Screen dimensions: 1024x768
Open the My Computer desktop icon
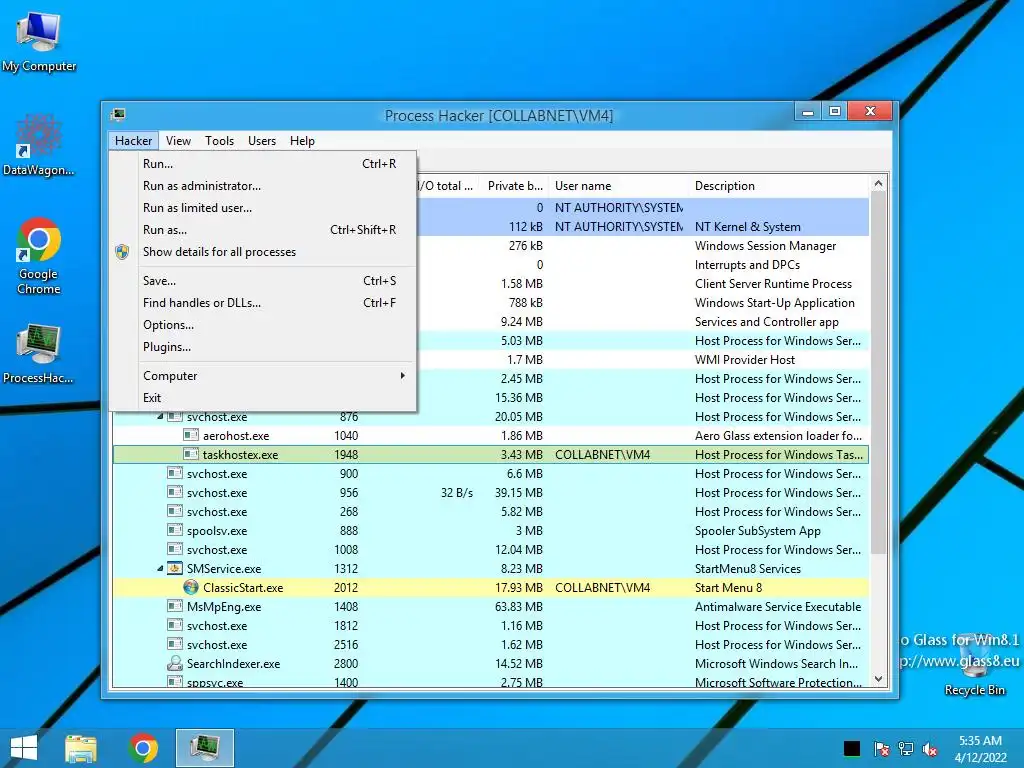[x=39, y=42]
